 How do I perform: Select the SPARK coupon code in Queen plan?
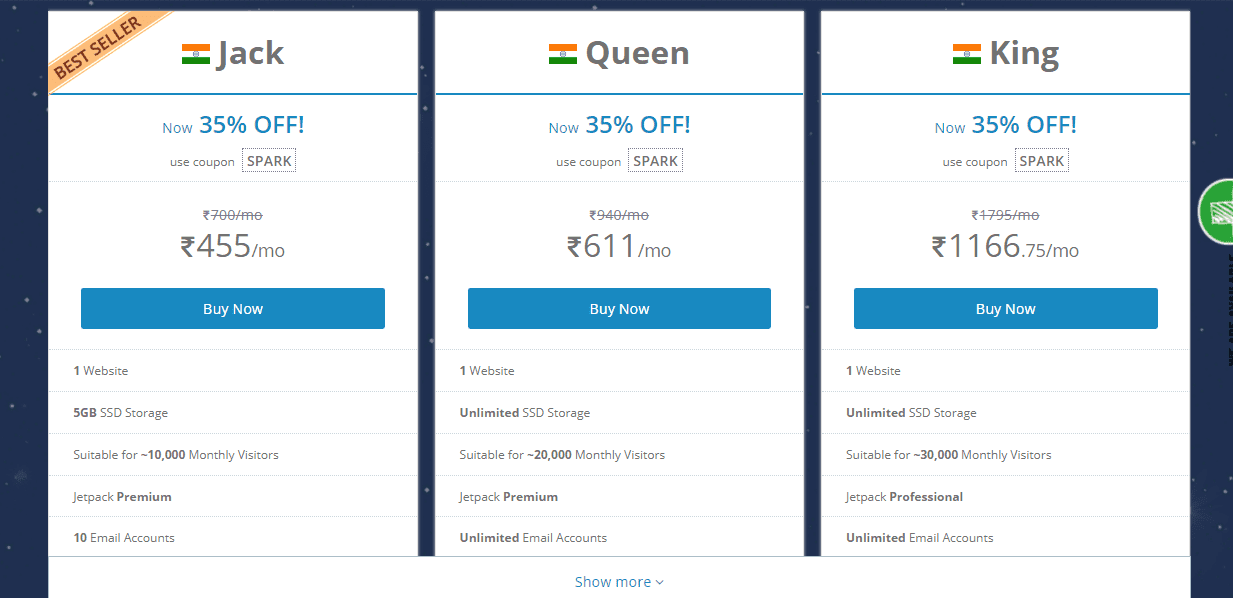(655, 160)
